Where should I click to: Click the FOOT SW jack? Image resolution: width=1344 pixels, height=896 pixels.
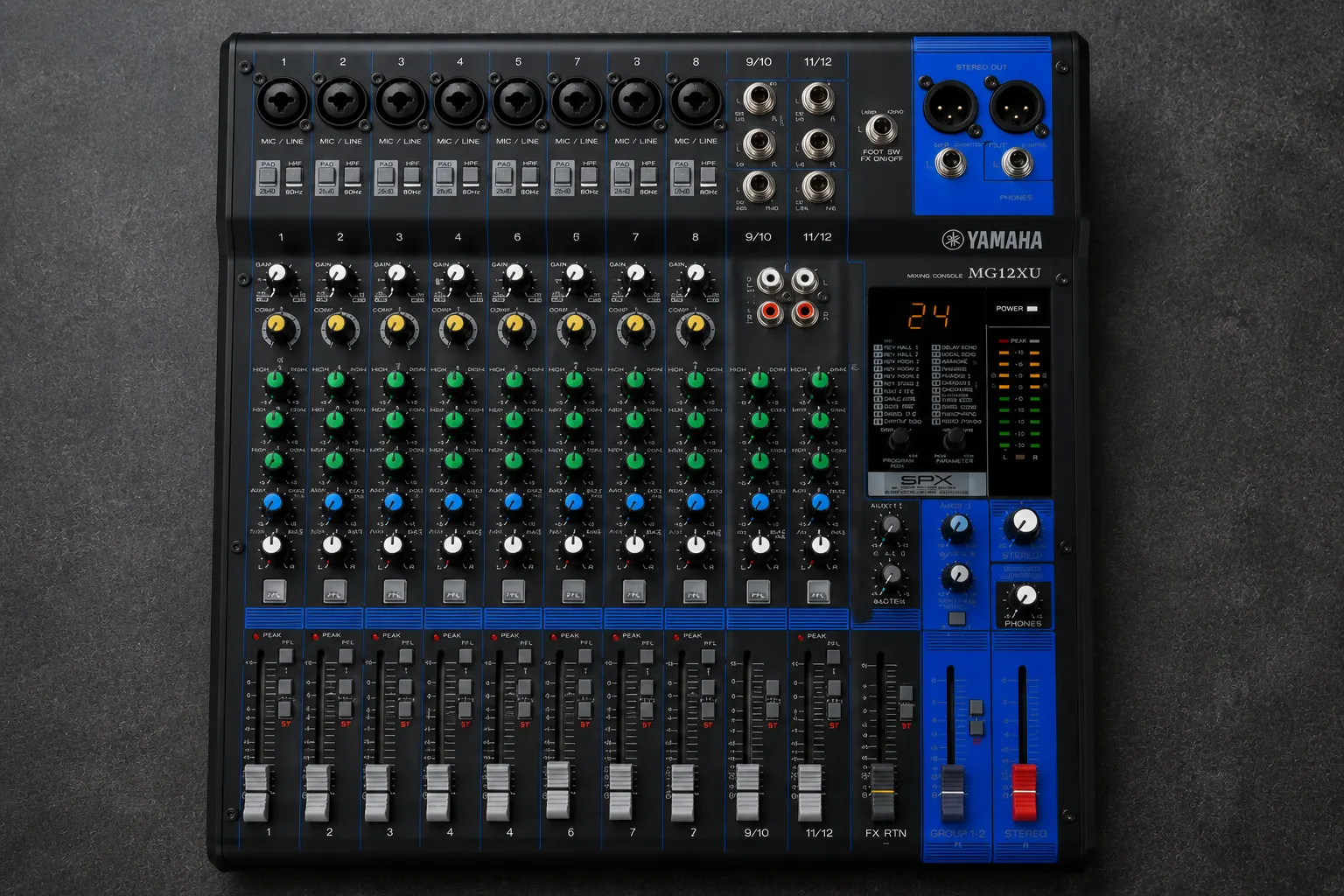point(881,129)
